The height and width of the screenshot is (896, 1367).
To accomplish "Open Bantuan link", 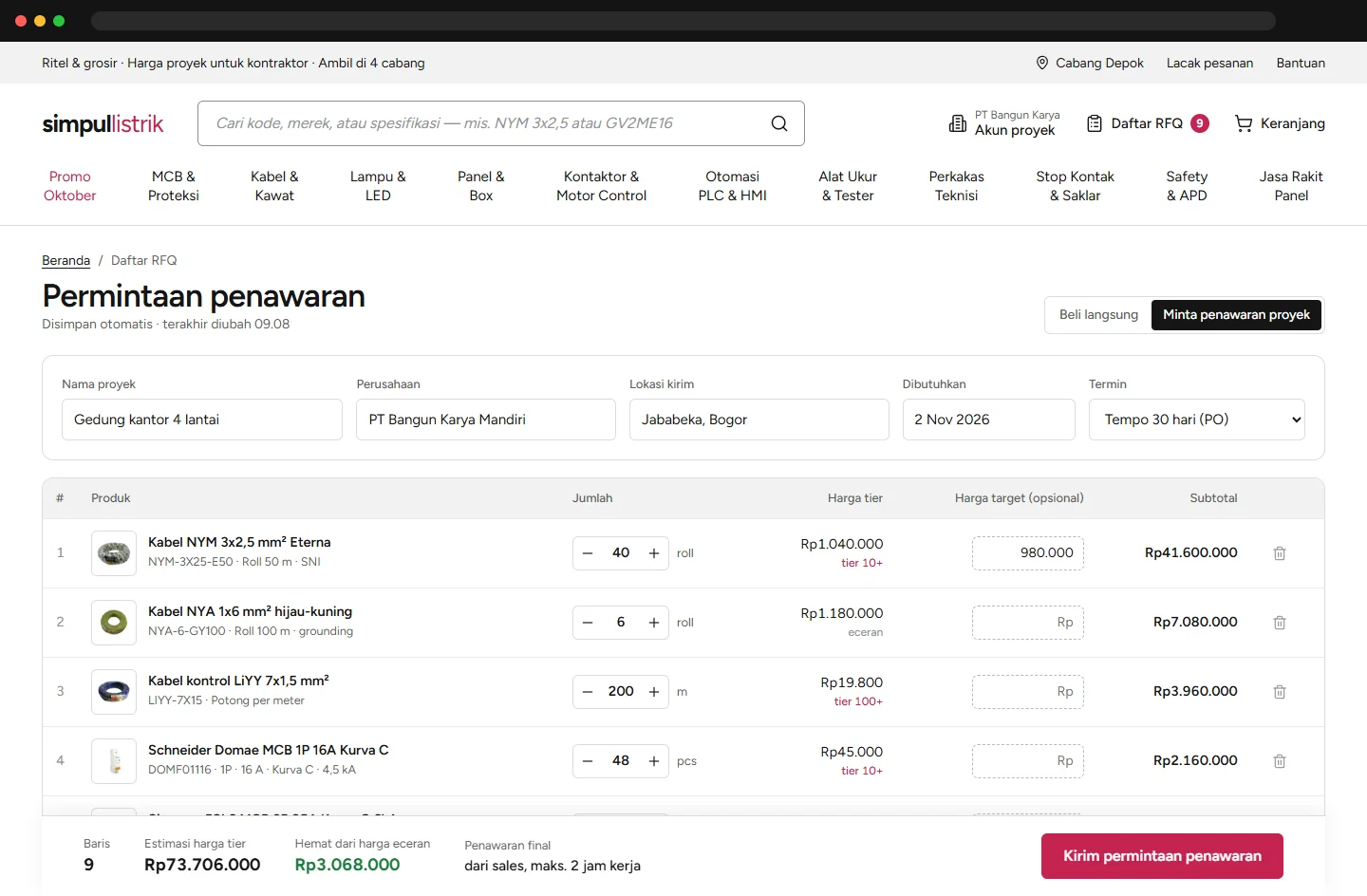I will click(x=1301, y=63).
